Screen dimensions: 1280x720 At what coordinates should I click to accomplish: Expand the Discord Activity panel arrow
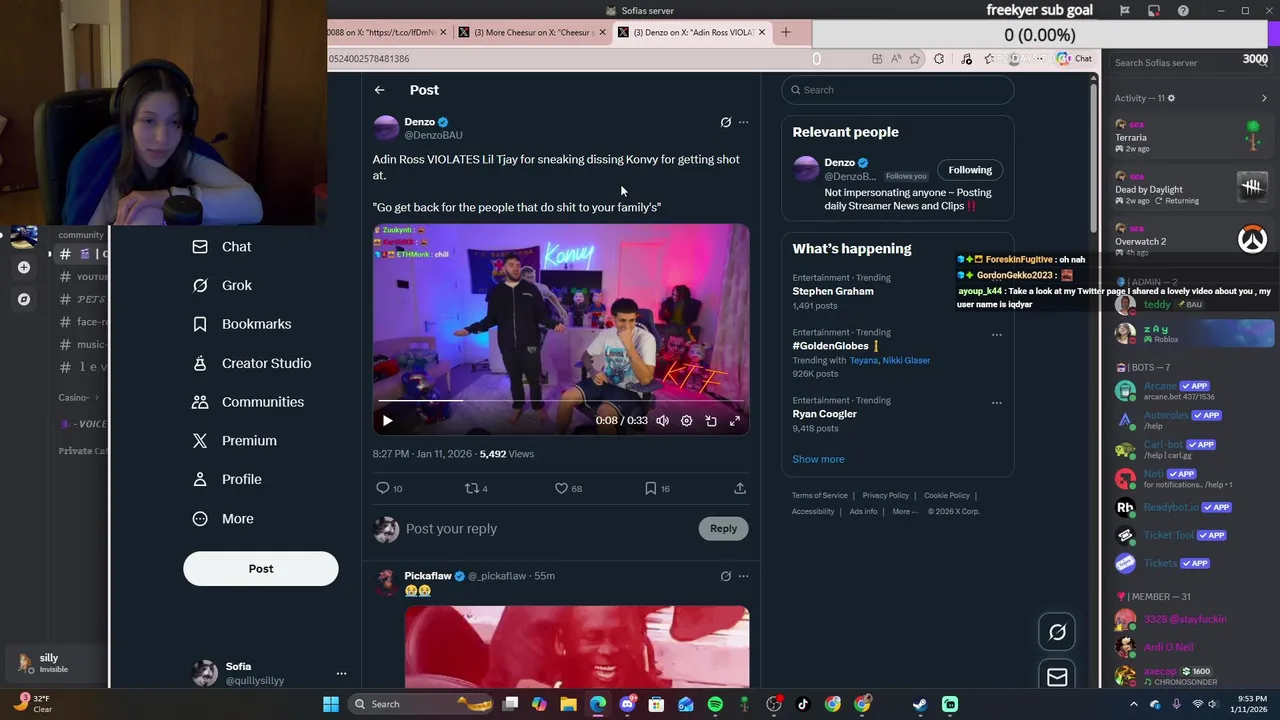point(1264,98)
